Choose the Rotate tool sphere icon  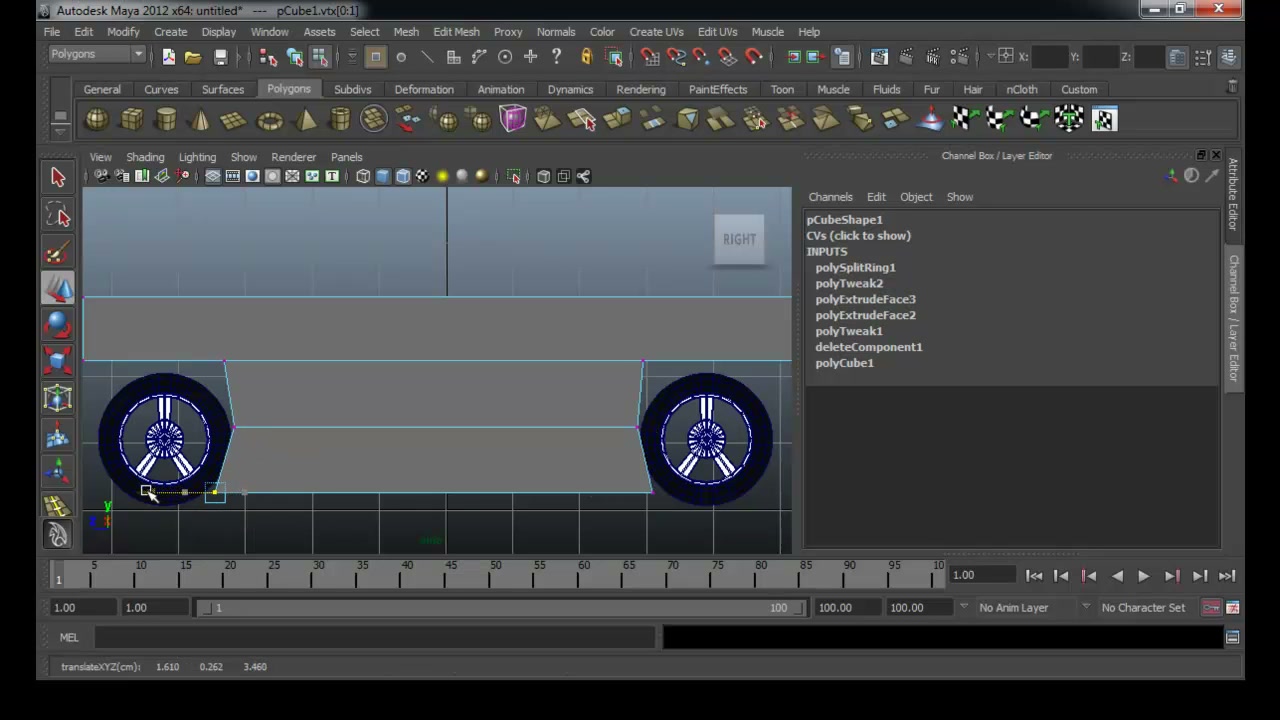(x=58, y=326)
